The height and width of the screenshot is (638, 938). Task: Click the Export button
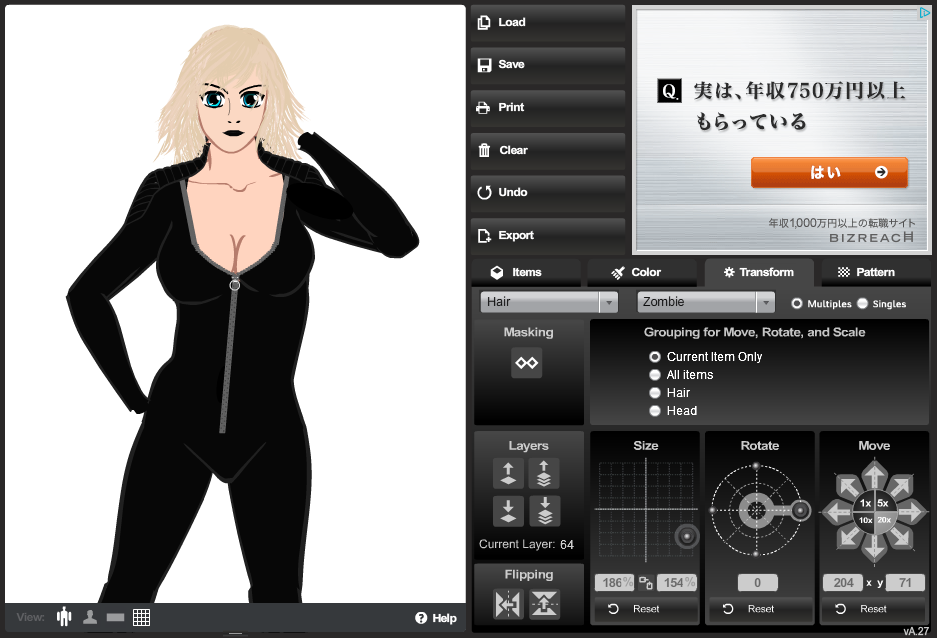coord(547,235)
